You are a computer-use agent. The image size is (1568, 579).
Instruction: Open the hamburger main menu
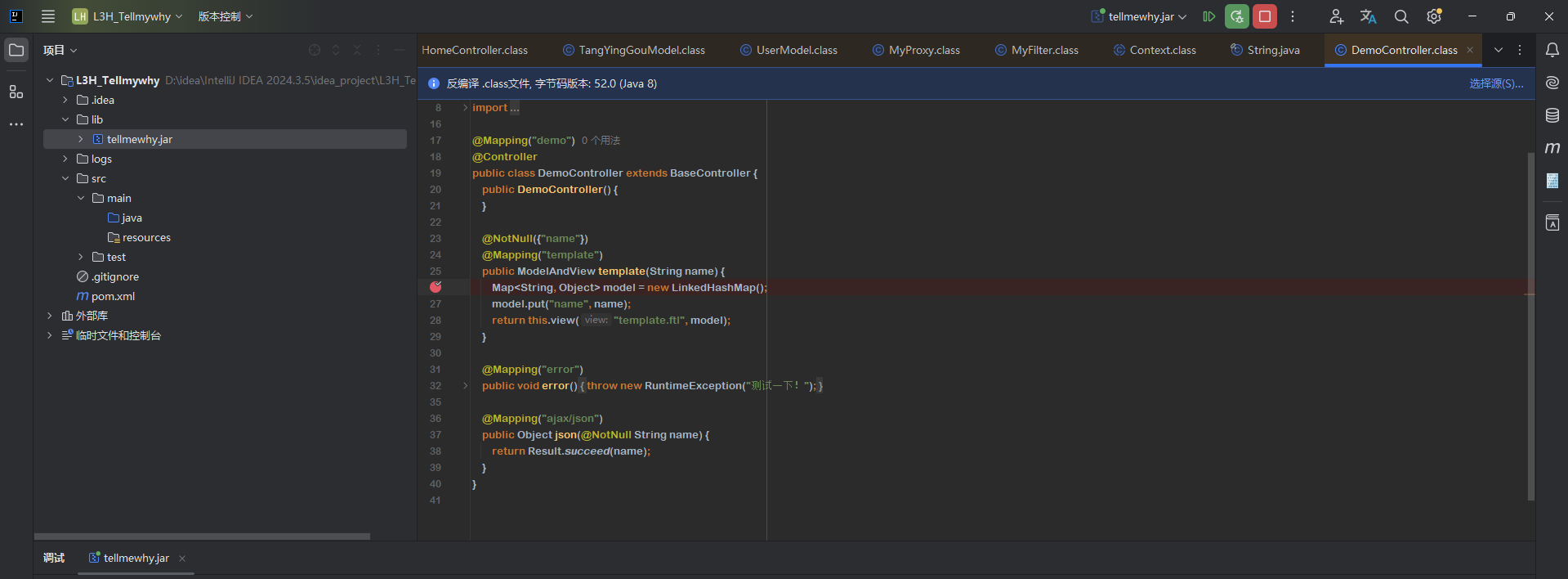[48, 16]
